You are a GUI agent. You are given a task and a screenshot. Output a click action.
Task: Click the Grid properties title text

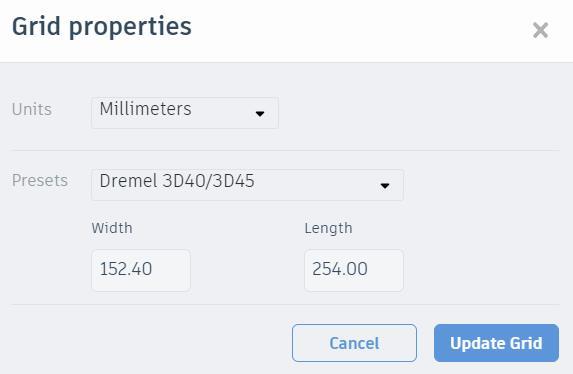(102, 27)
